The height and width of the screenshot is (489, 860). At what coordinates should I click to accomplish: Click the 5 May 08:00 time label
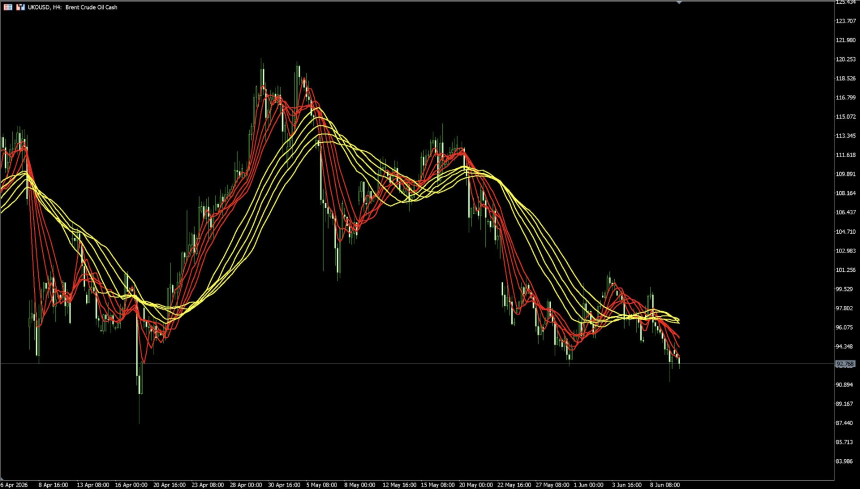(322, 485)
